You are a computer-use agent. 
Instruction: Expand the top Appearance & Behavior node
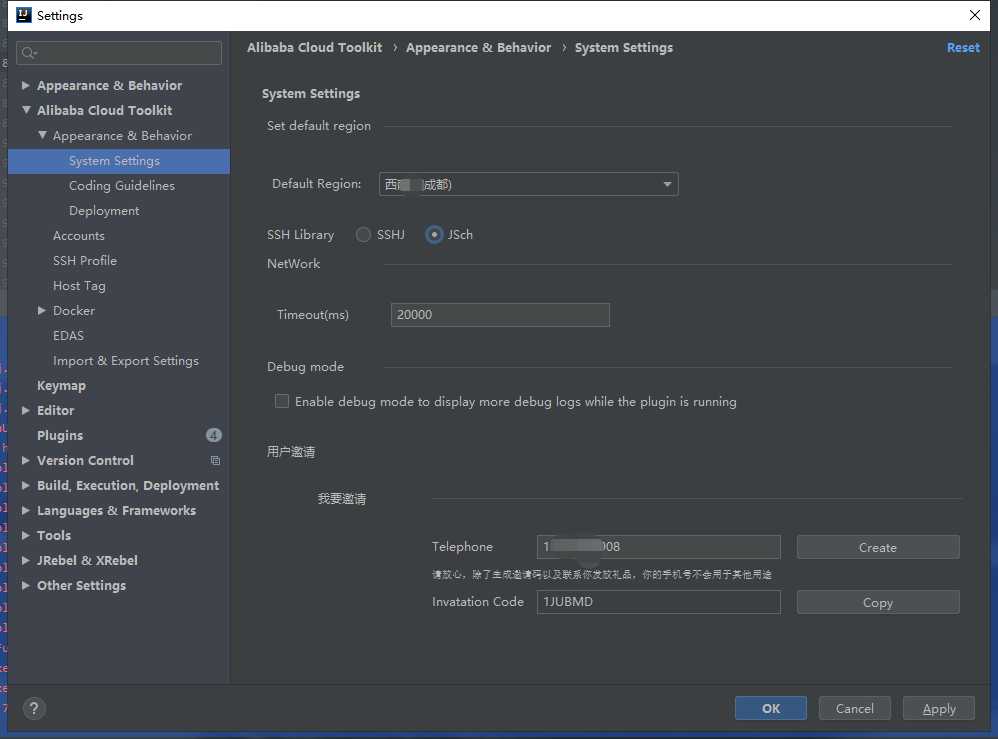point(25,85)
